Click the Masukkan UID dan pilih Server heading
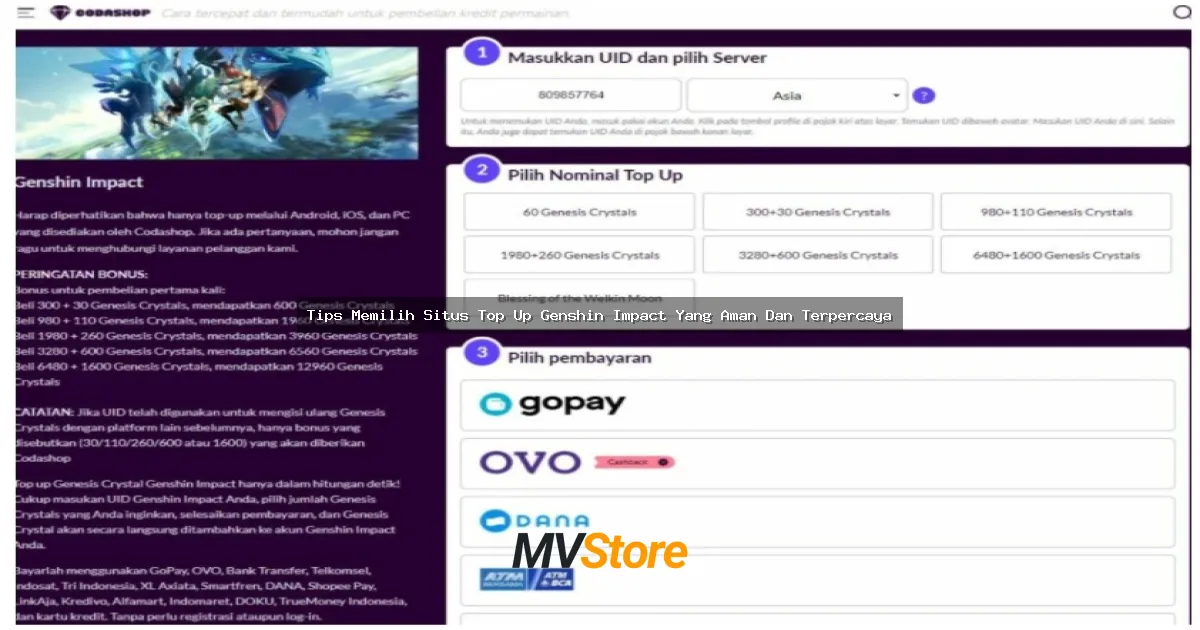Viewport: 1200px width, 630px height. point(637,58)
